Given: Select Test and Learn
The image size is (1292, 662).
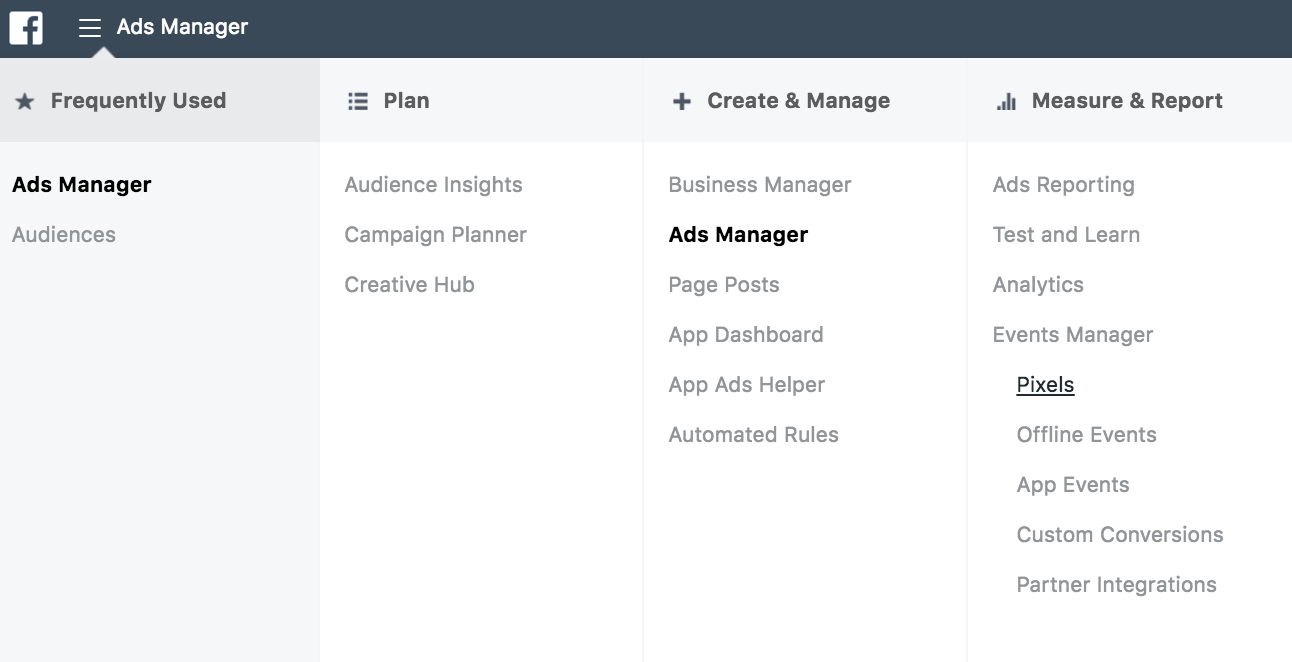Looking at the screenshot, I should click(x=1066, y=235).
